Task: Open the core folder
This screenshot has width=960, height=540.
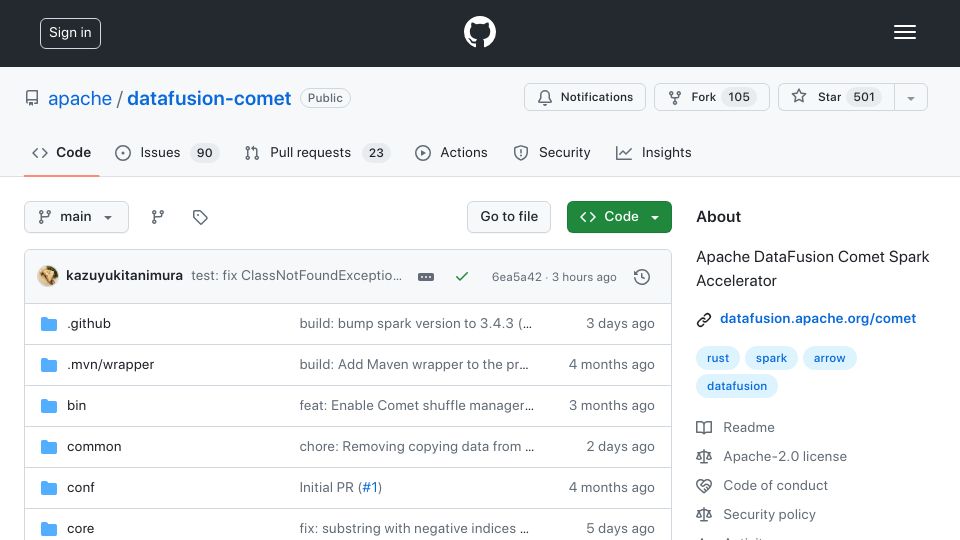Action: click(80, 528)
